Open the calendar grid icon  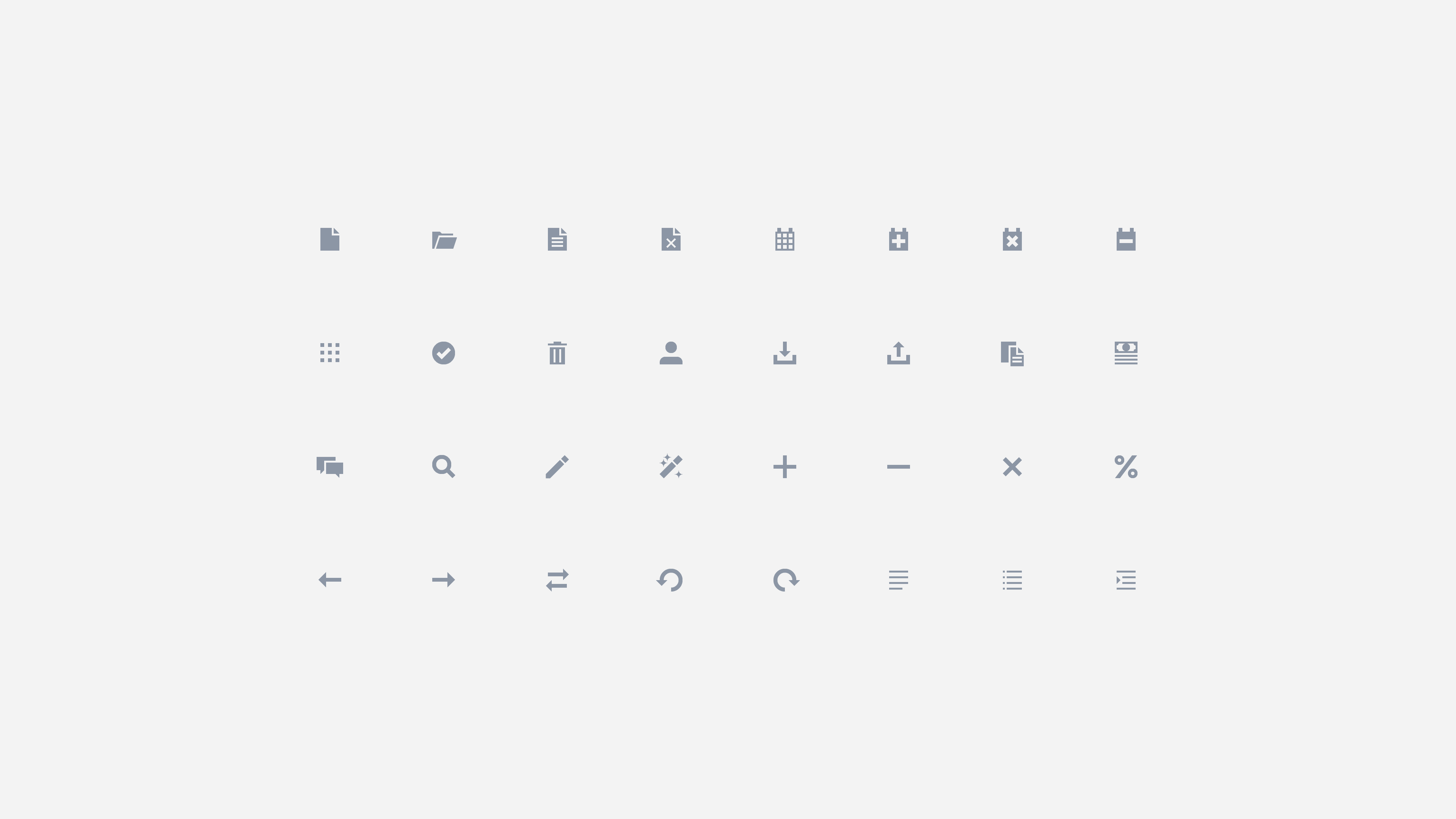click(x=784, y=240)
